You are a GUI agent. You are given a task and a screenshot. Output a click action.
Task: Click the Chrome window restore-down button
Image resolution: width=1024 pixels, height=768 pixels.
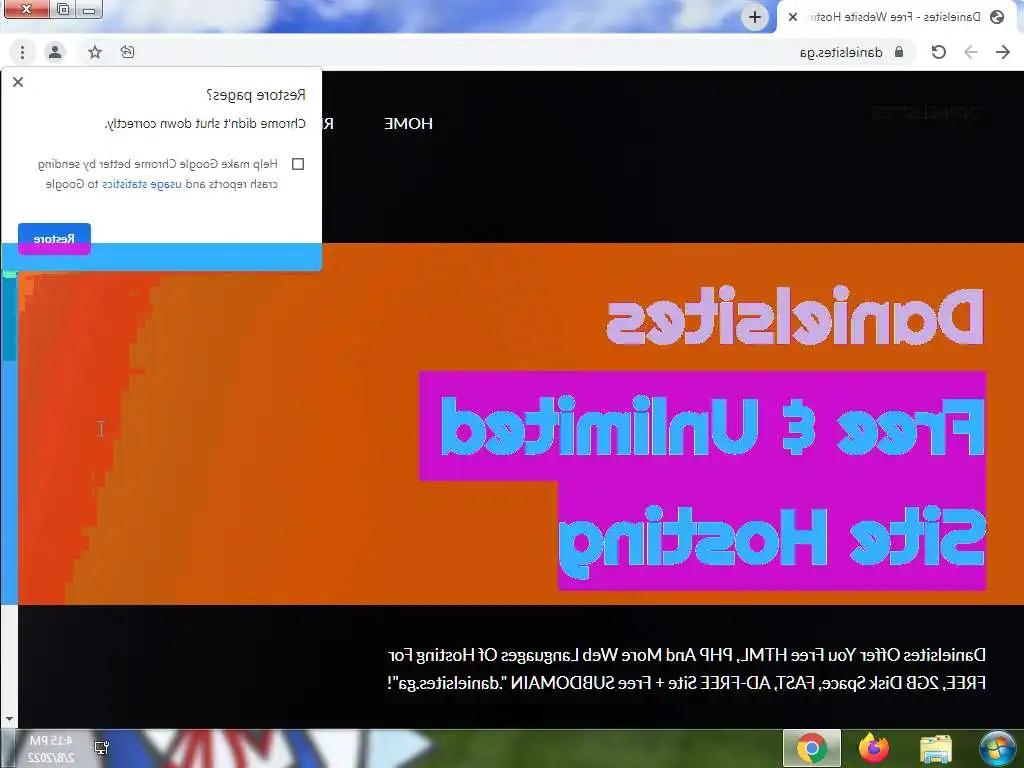click(x=63, y=9)
